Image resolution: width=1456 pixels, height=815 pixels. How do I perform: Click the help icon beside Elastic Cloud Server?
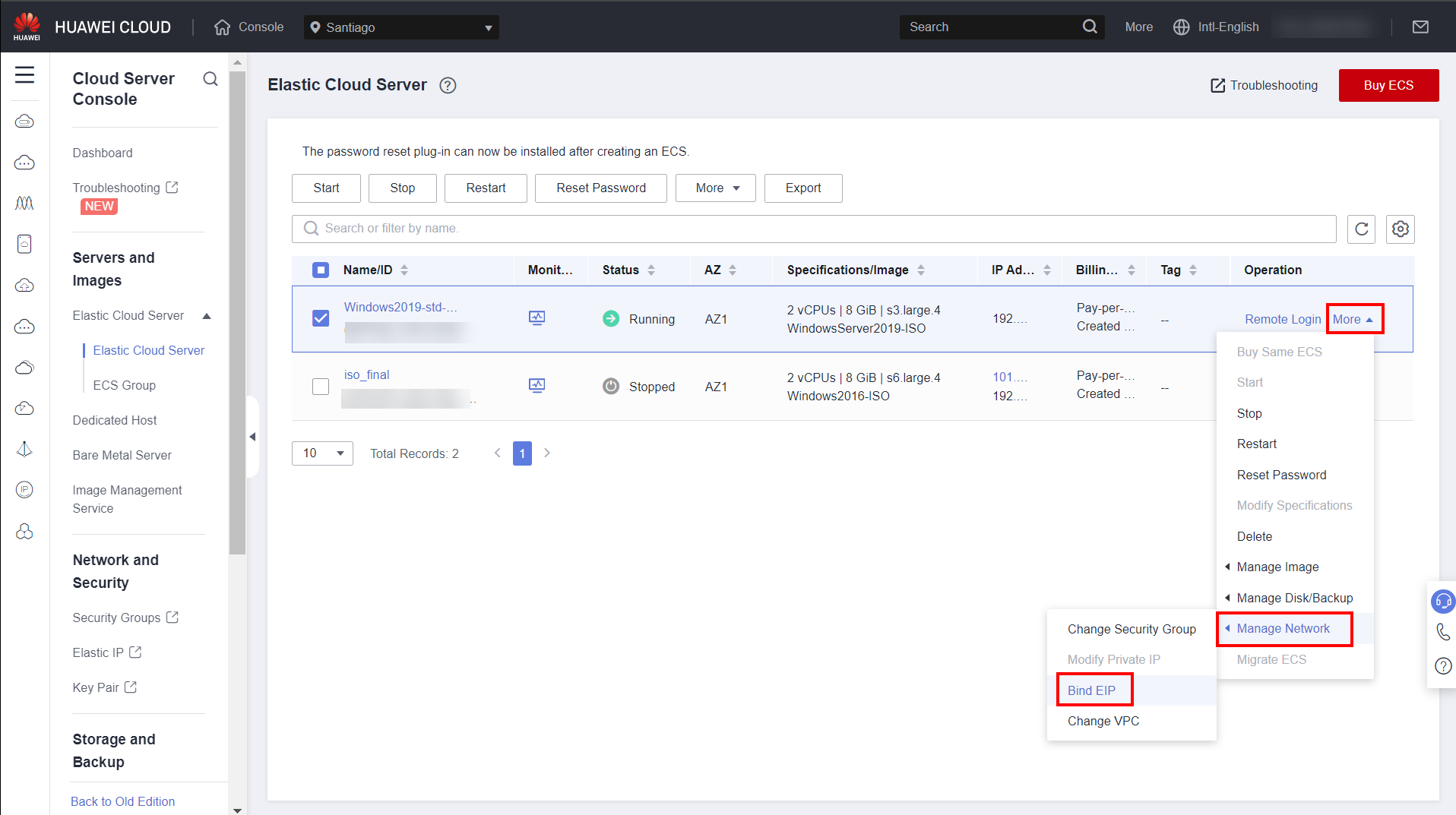(448, 85)
